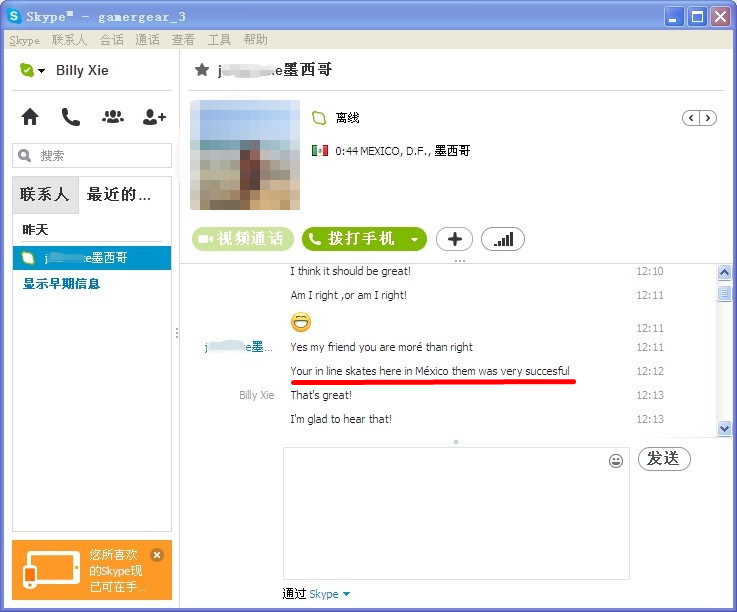
Task: Click the search field 搜索
Action: click(x=92, y=155)
